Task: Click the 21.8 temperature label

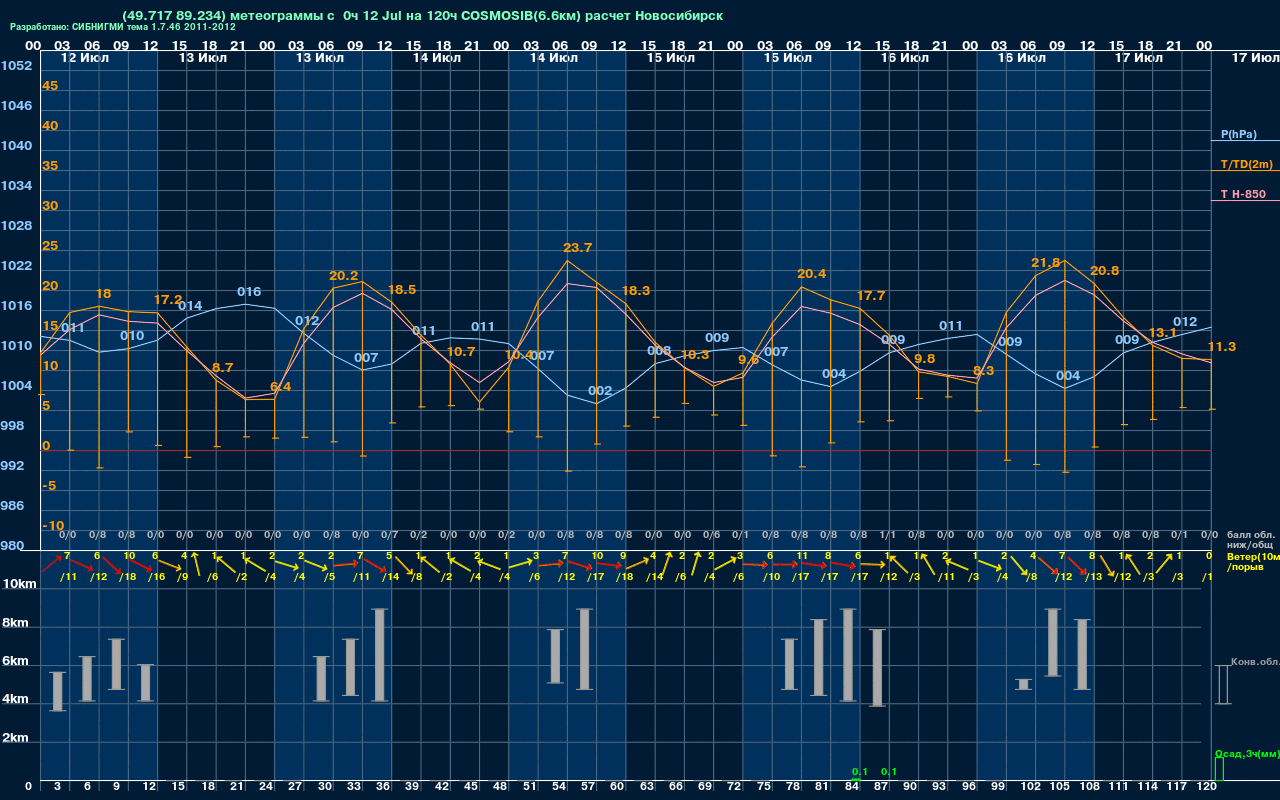Action: point(1046,262)
